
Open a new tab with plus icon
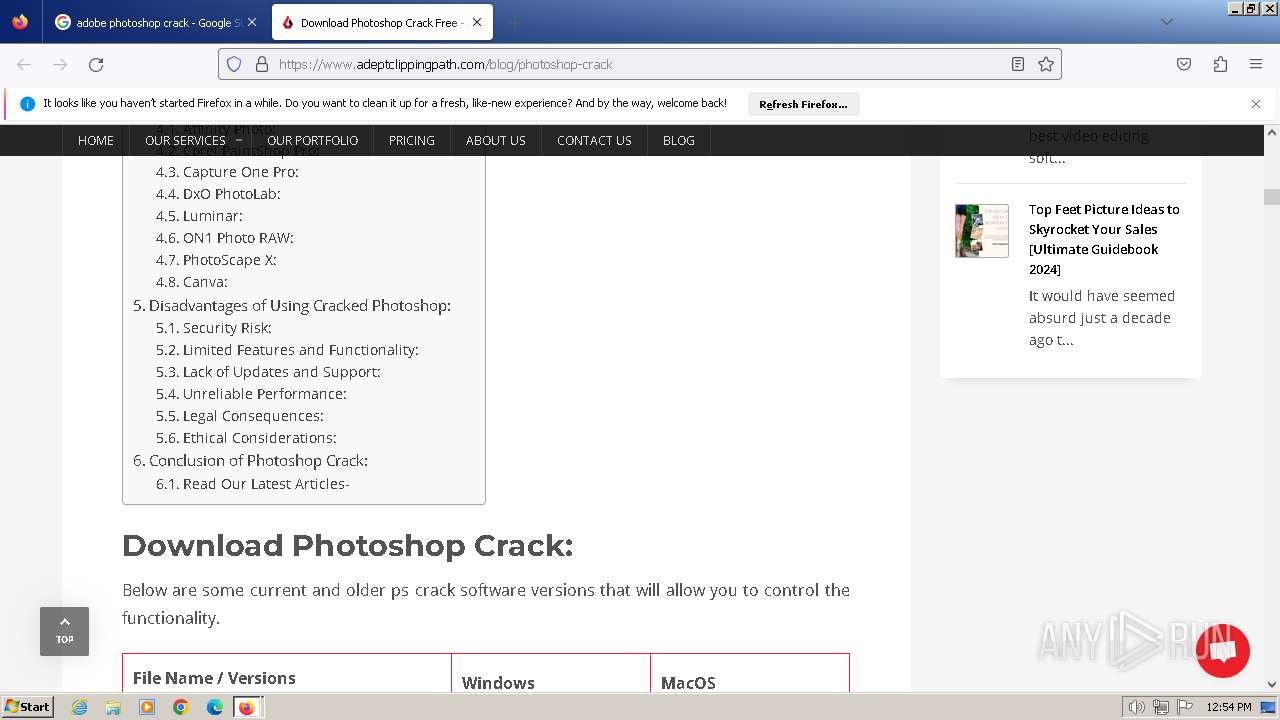tap(514, 22)
